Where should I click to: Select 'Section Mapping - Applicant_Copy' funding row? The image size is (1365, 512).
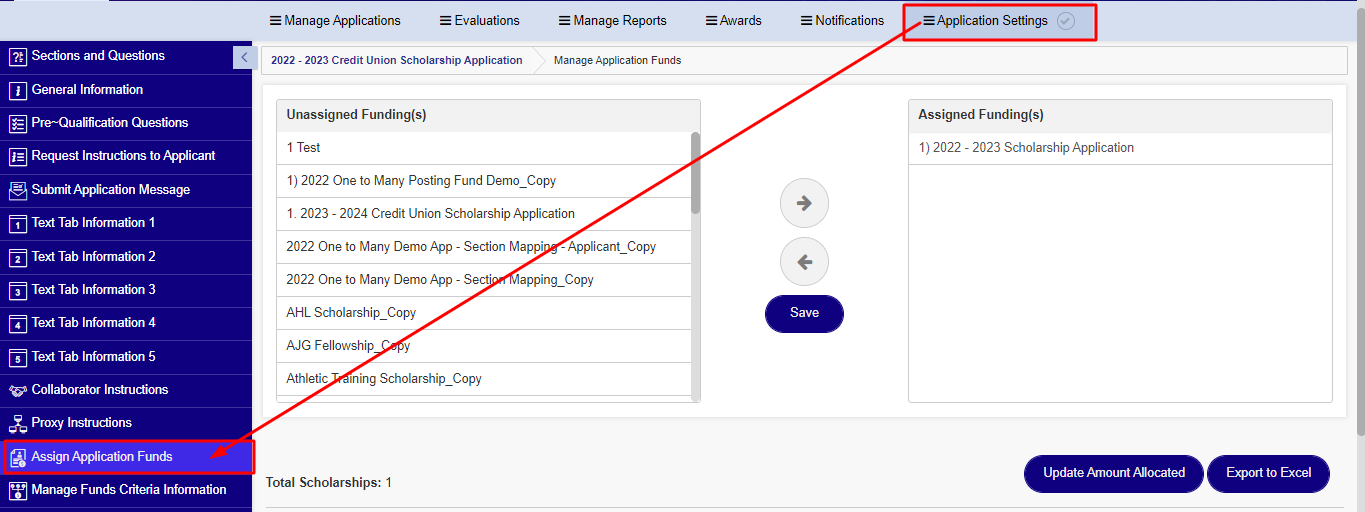pos(484,247)
